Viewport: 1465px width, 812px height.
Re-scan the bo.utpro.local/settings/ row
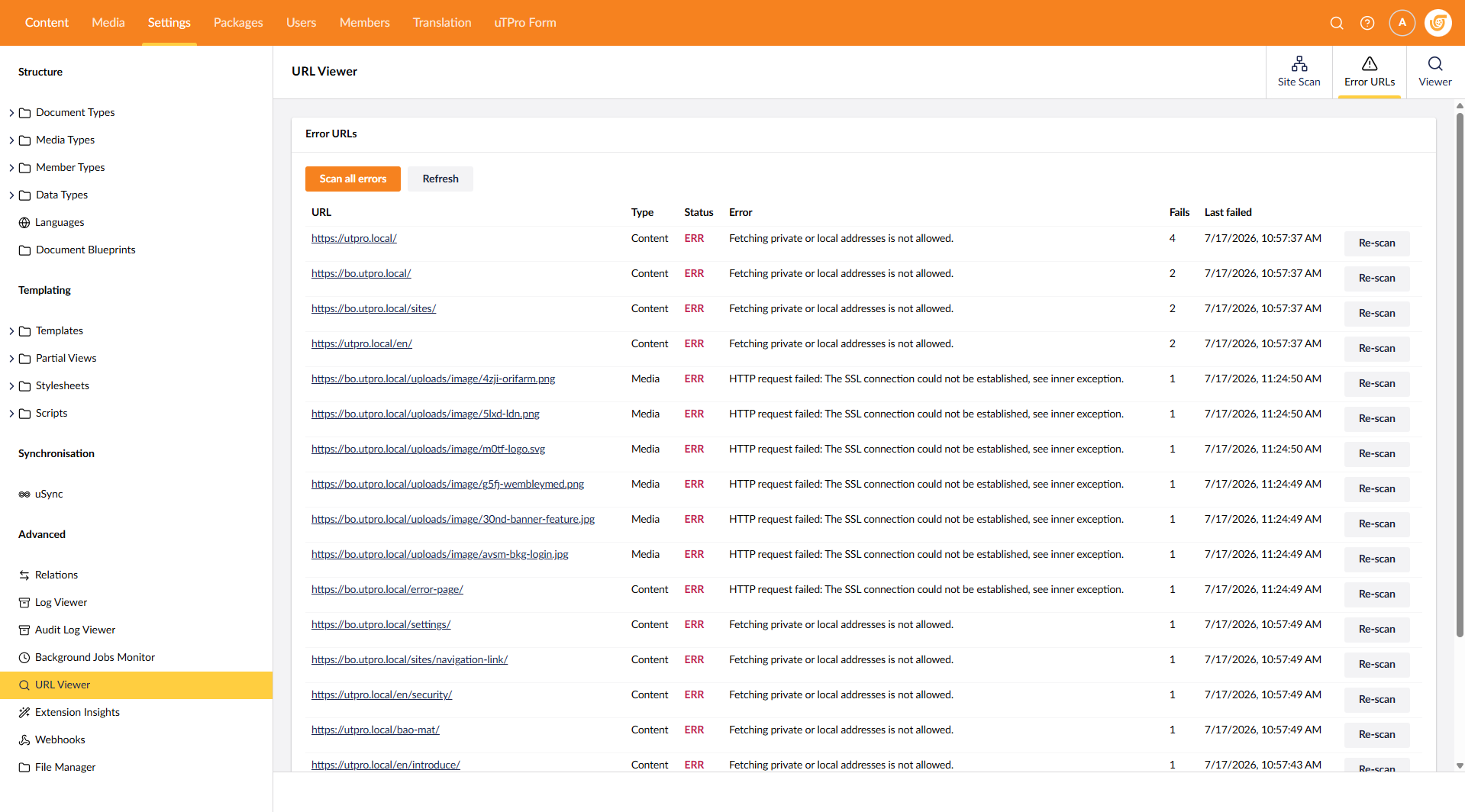click(1376, 630)
